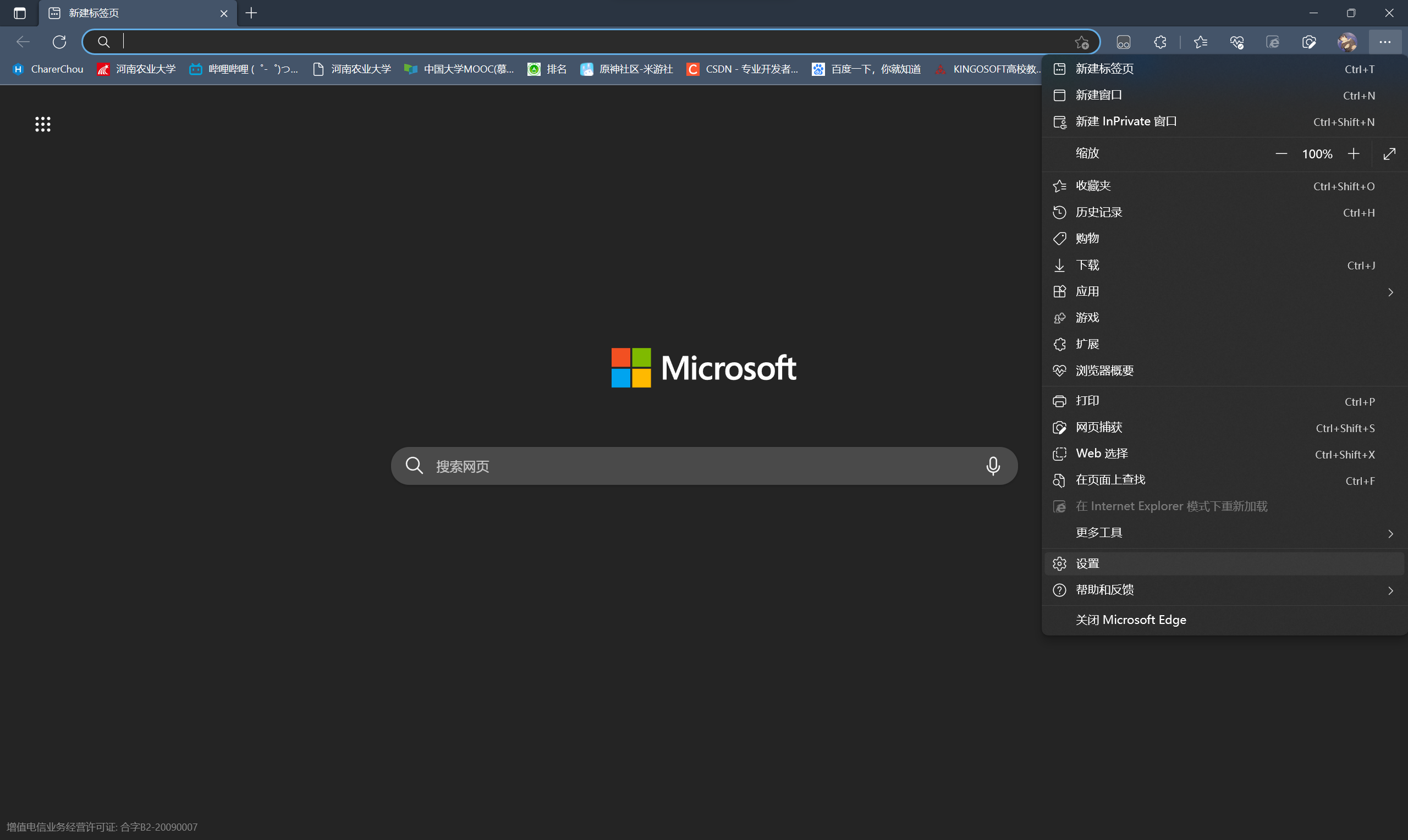Click the page search box magnifier icon

click(414, 465)
